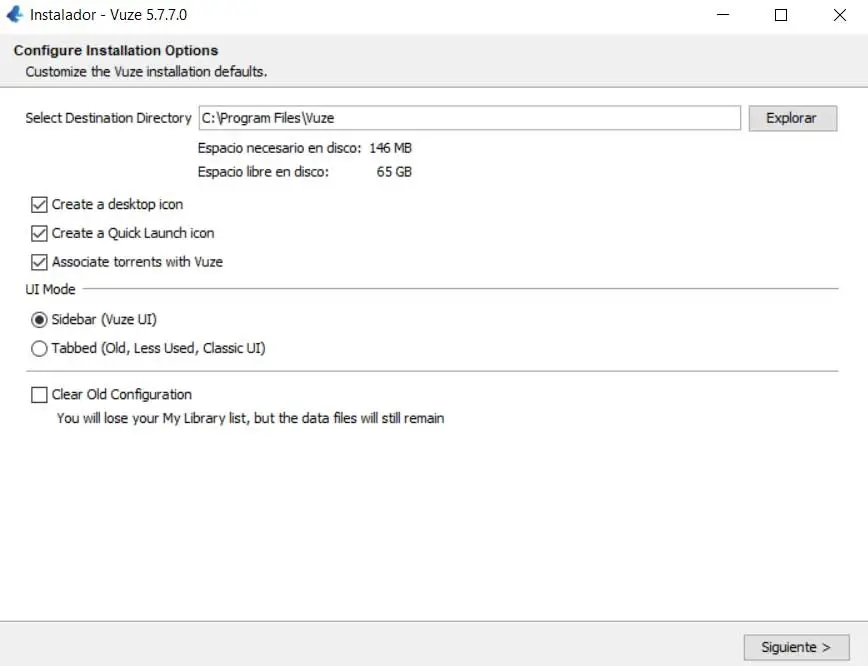Minimize the Vuze installer window

(723, 15)
